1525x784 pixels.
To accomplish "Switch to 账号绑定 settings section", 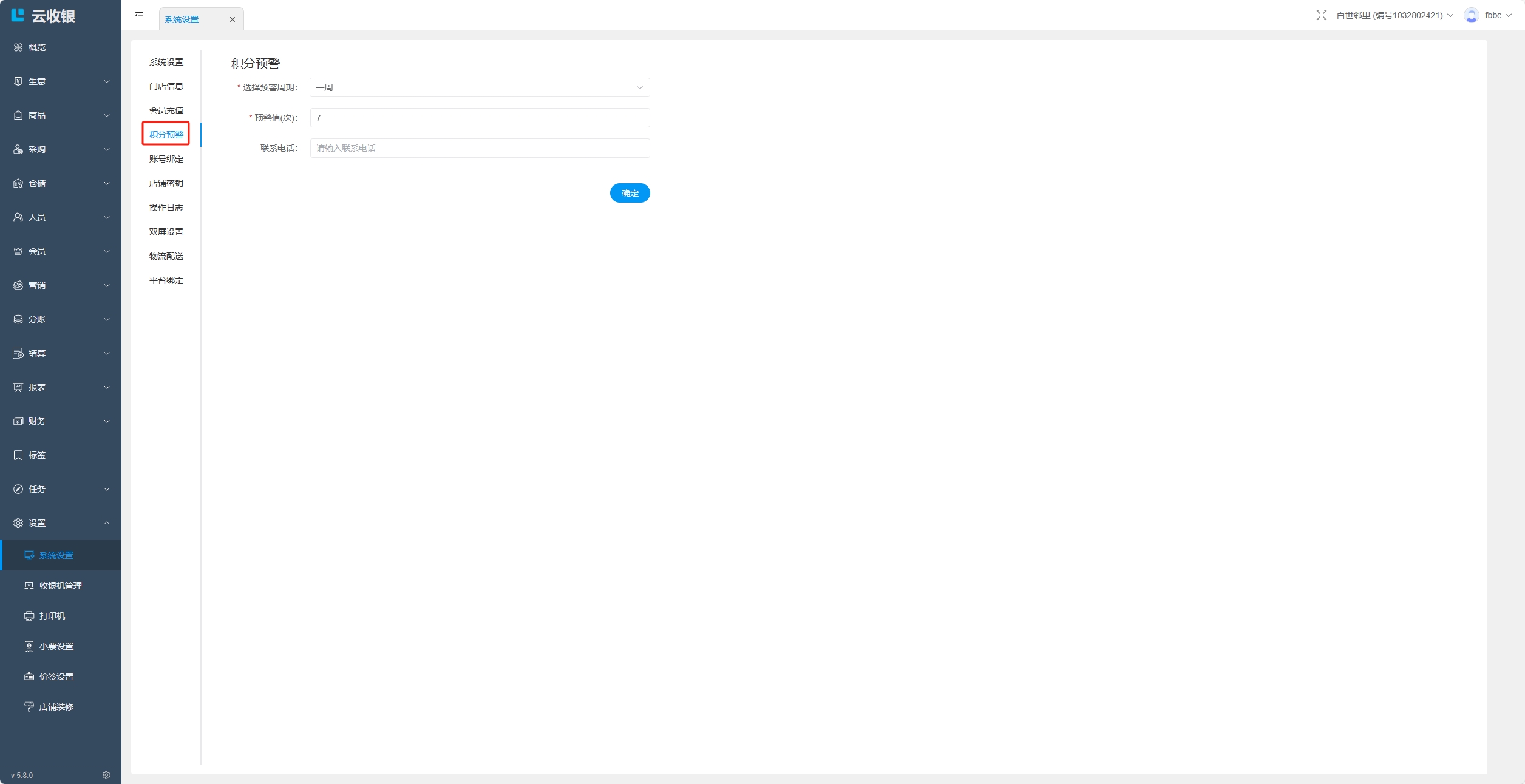I will [x=166, y=159].
